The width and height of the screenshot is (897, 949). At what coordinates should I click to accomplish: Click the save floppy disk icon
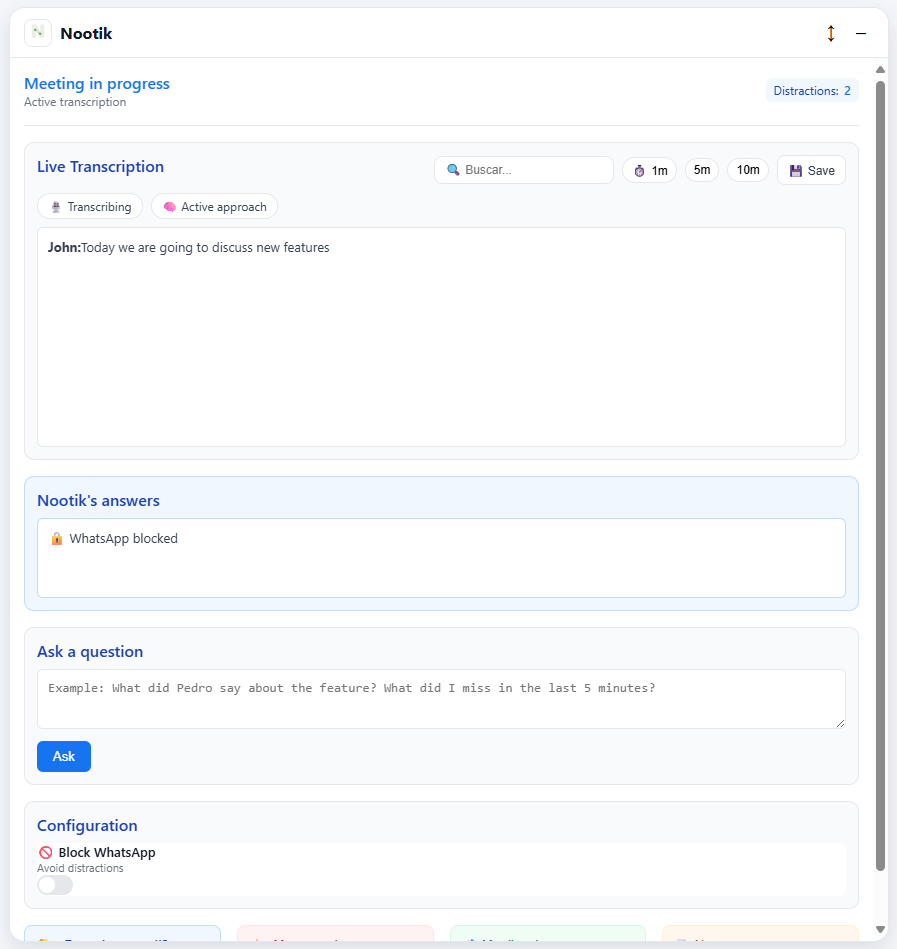(x=797, y=170)
